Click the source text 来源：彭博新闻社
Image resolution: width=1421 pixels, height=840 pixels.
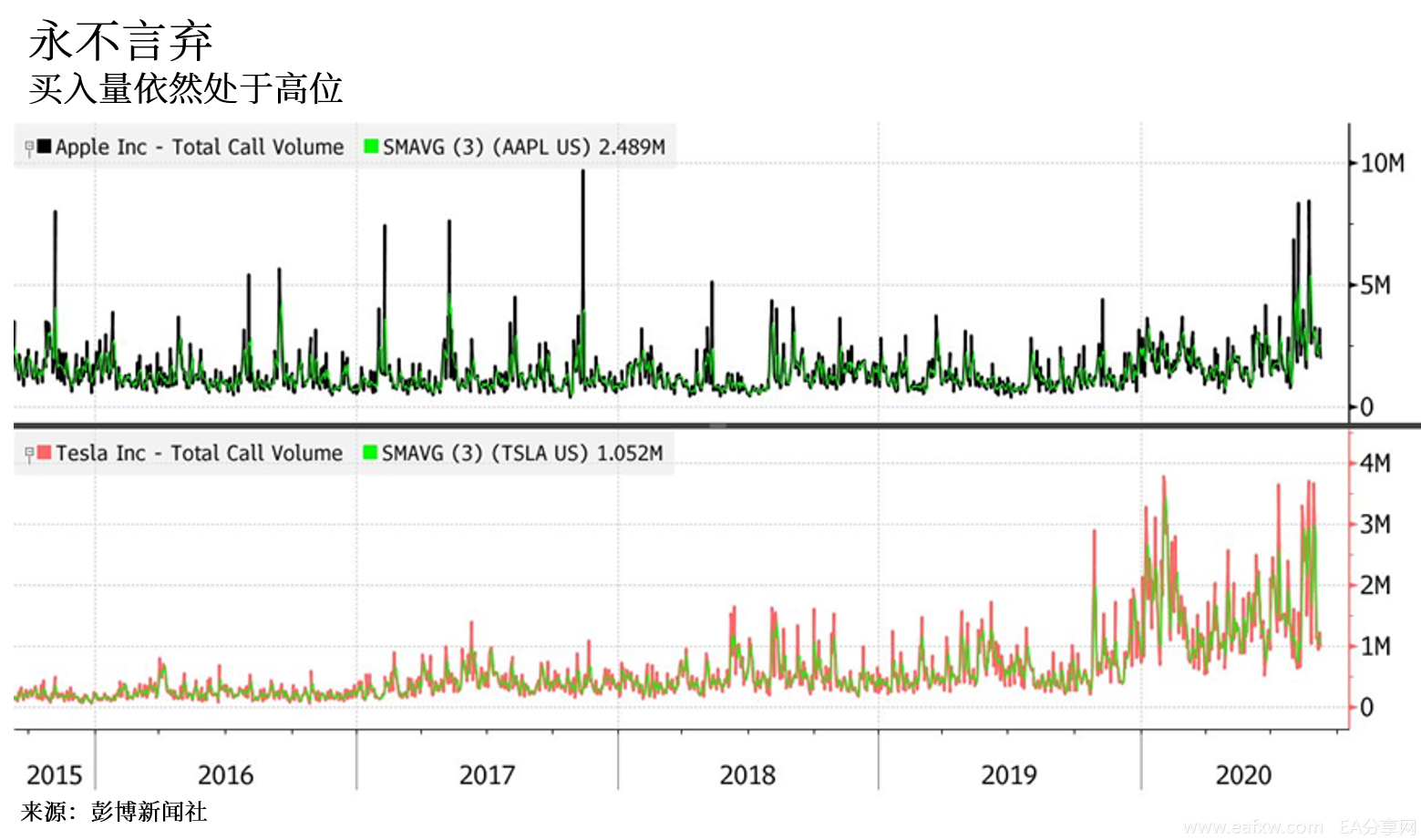tap(114, 812)
